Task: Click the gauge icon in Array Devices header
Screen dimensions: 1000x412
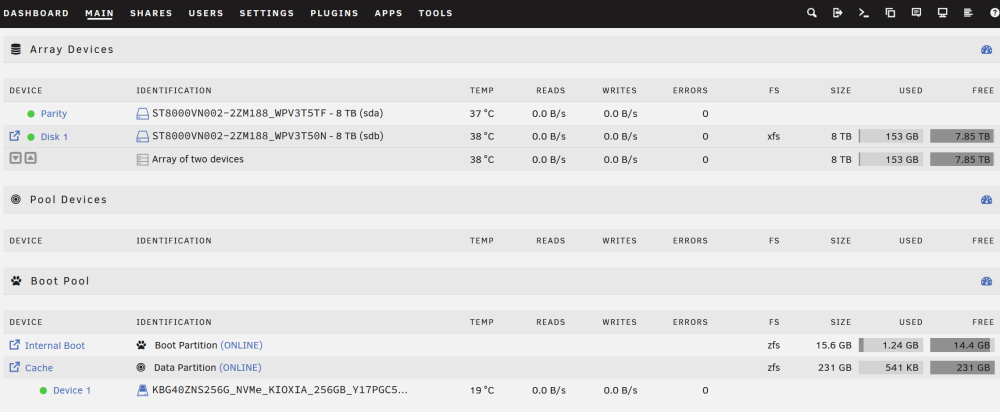Action: (987, 49)
